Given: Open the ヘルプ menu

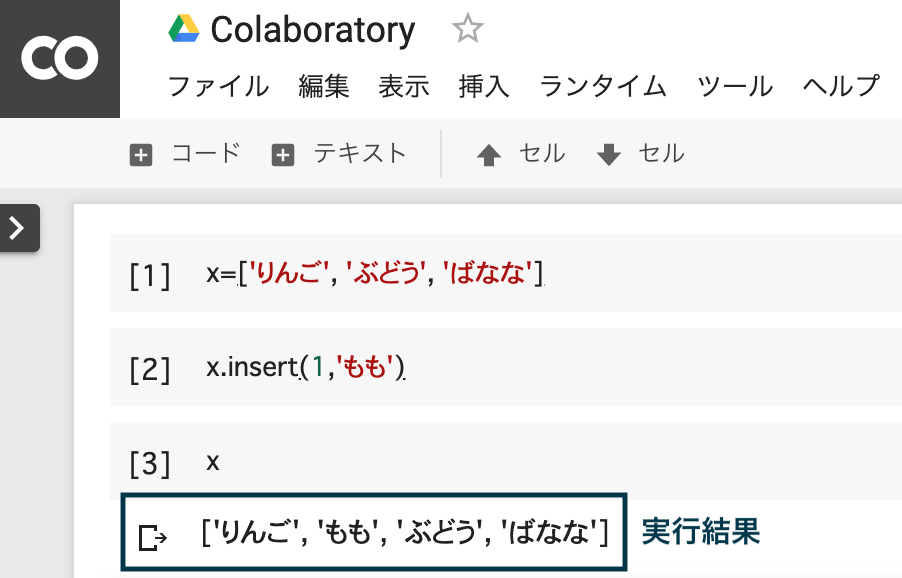Looking at the screenshot, I should point(841,87).
